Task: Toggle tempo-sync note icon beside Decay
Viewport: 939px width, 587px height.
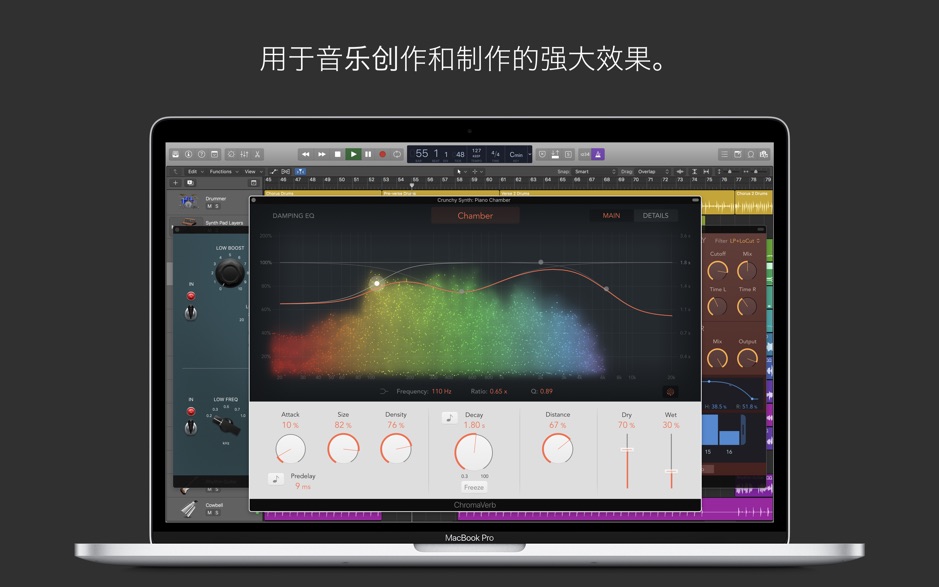Action: pos(449,416)
